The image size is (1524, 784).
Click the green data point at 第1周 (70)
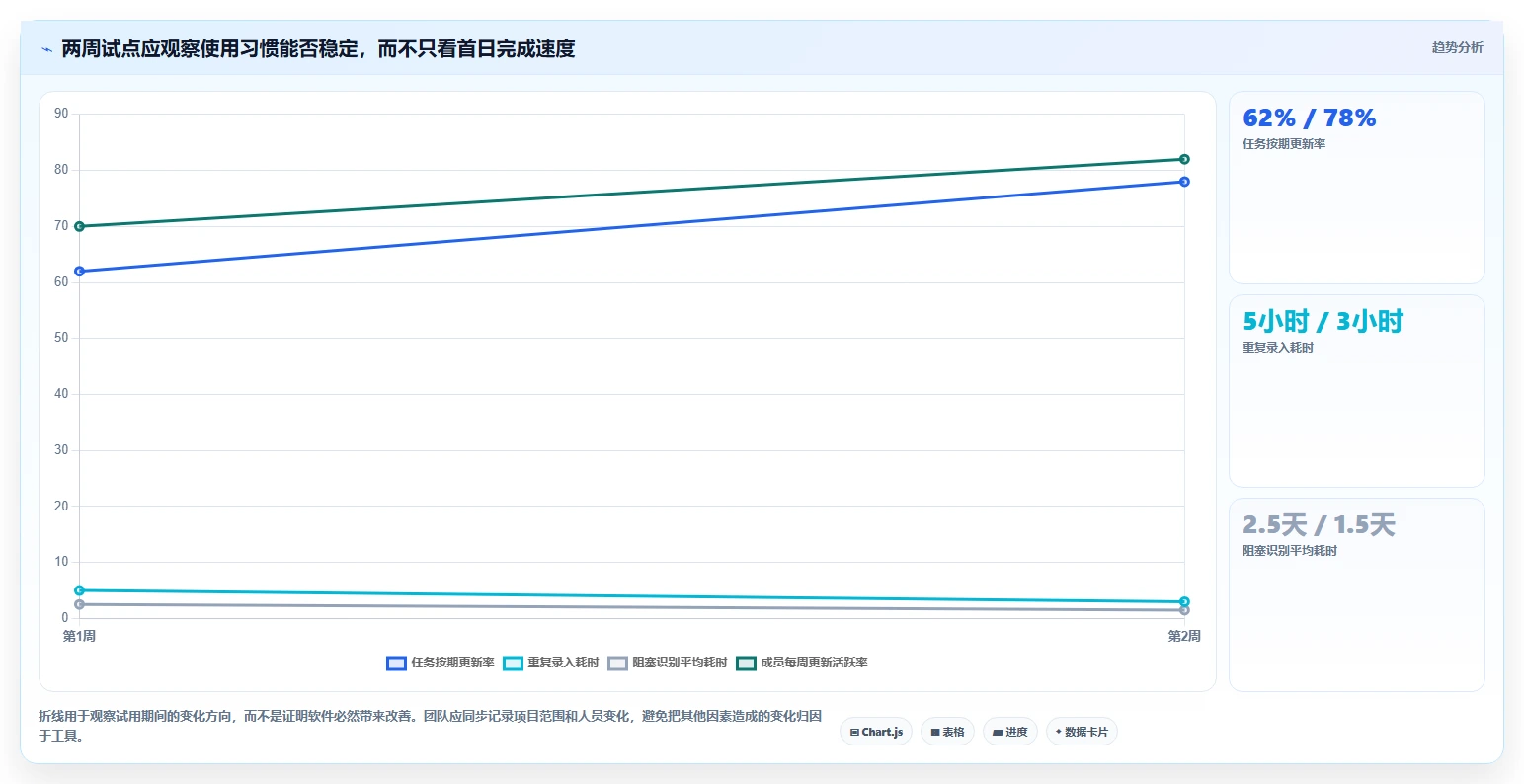tap(79, 226)
